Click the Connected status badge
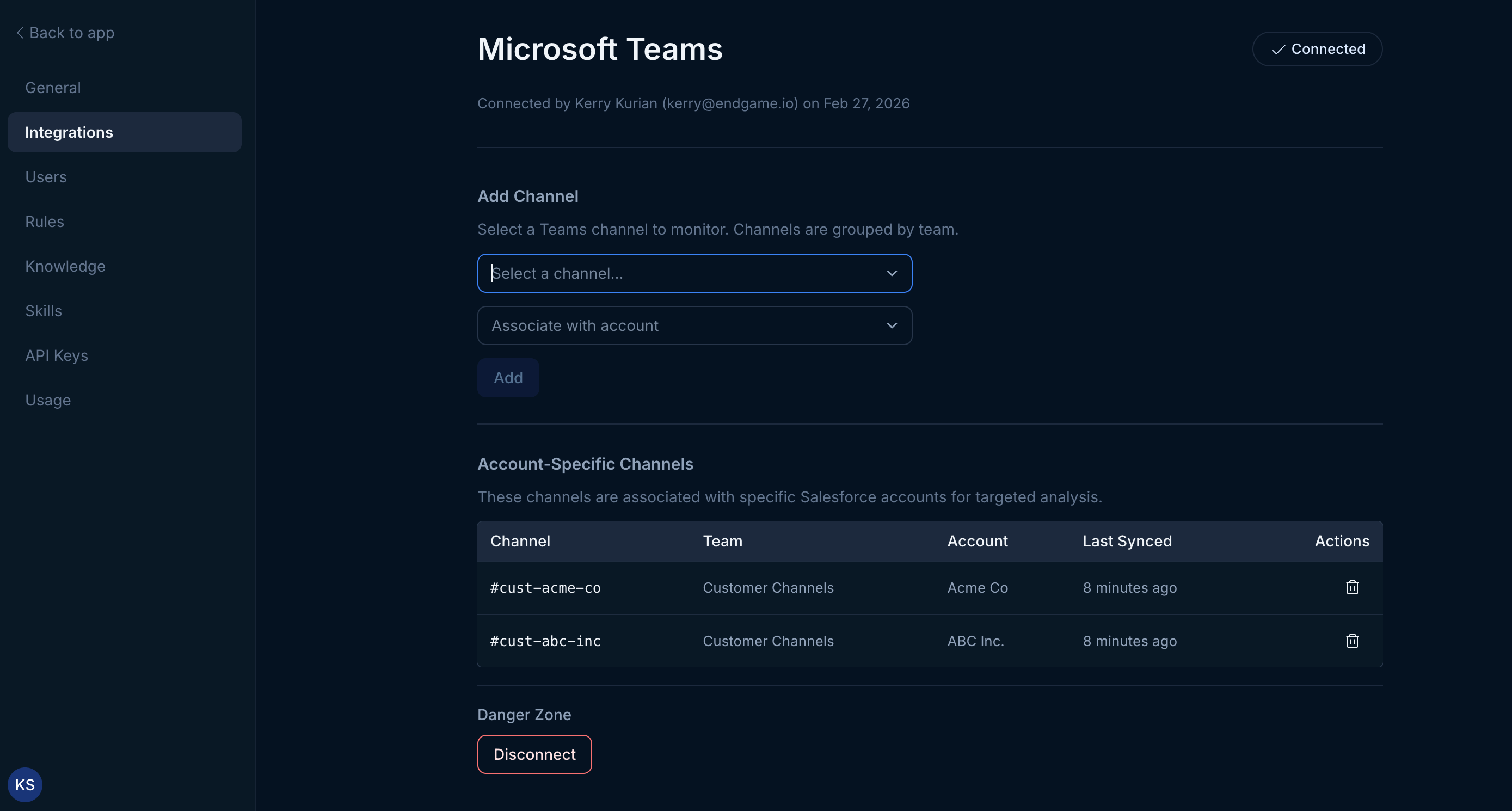Viewport: 1512px width, 811px height. (1317, 48)
